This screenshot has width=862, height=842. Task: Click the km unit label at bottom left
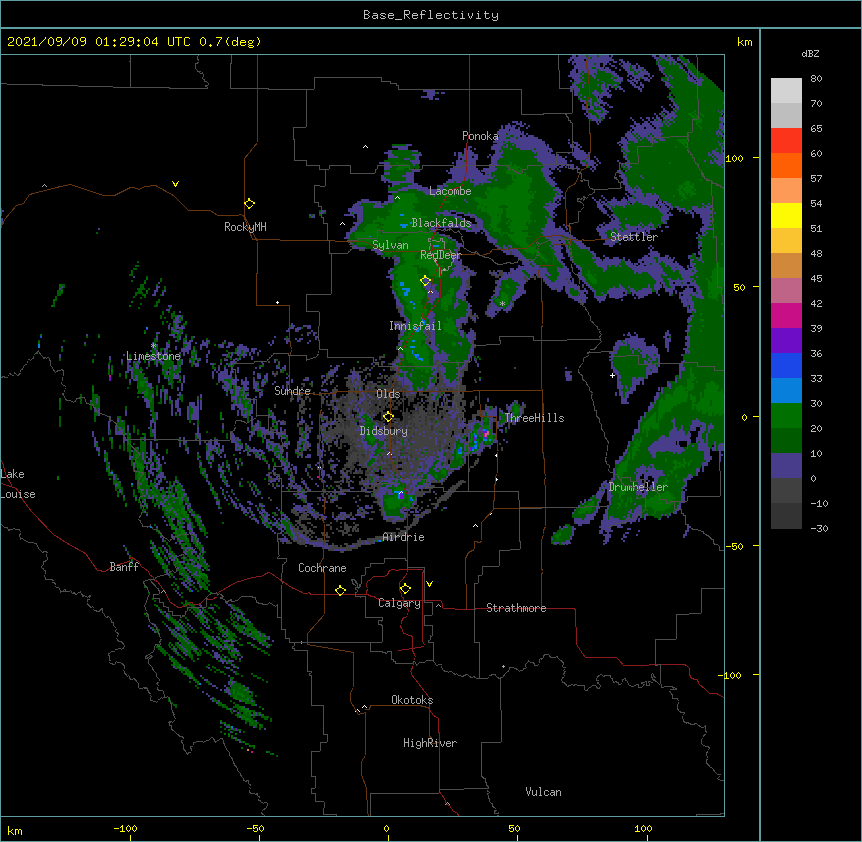15,831
